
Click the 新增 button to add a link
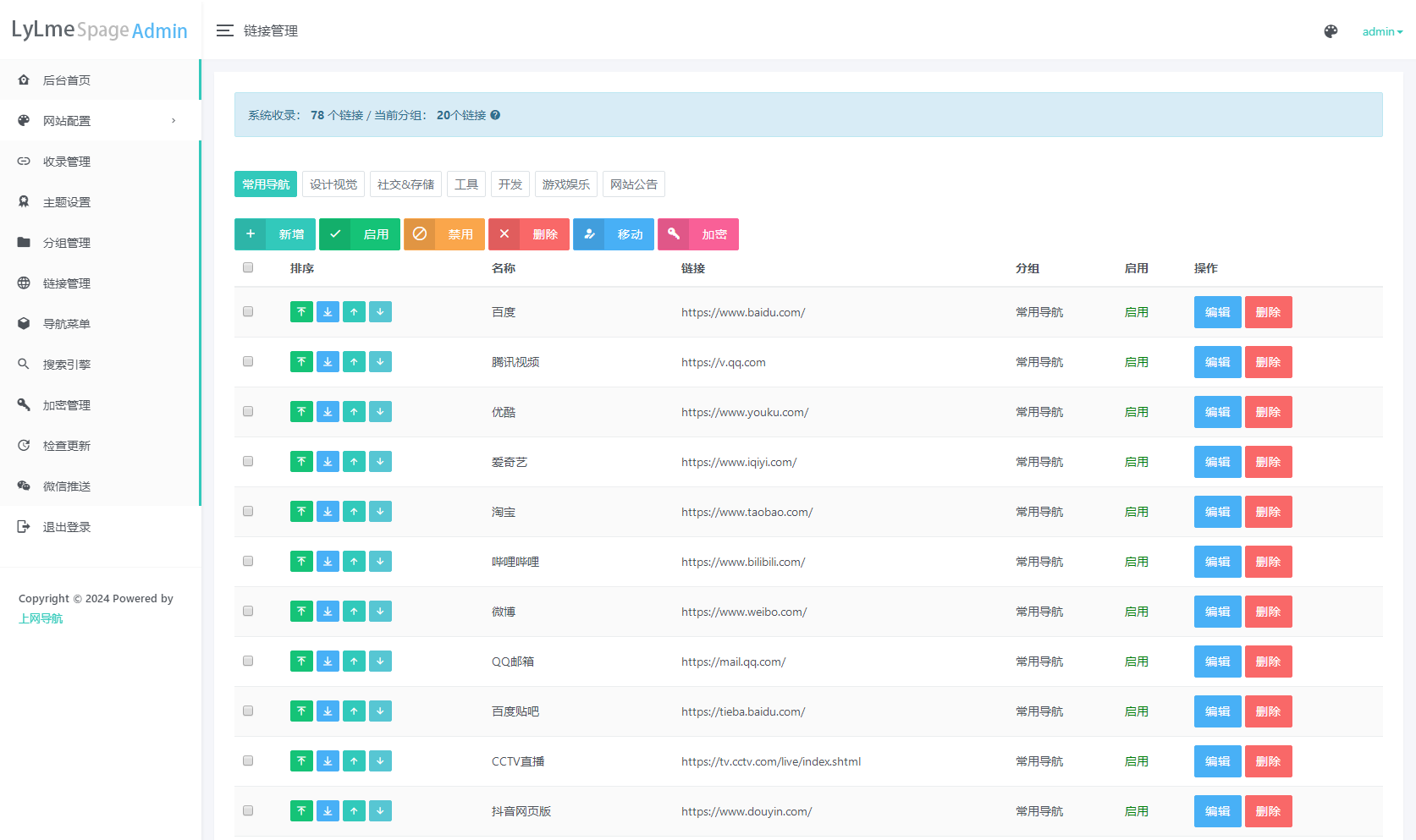click(x=275, y=234)
